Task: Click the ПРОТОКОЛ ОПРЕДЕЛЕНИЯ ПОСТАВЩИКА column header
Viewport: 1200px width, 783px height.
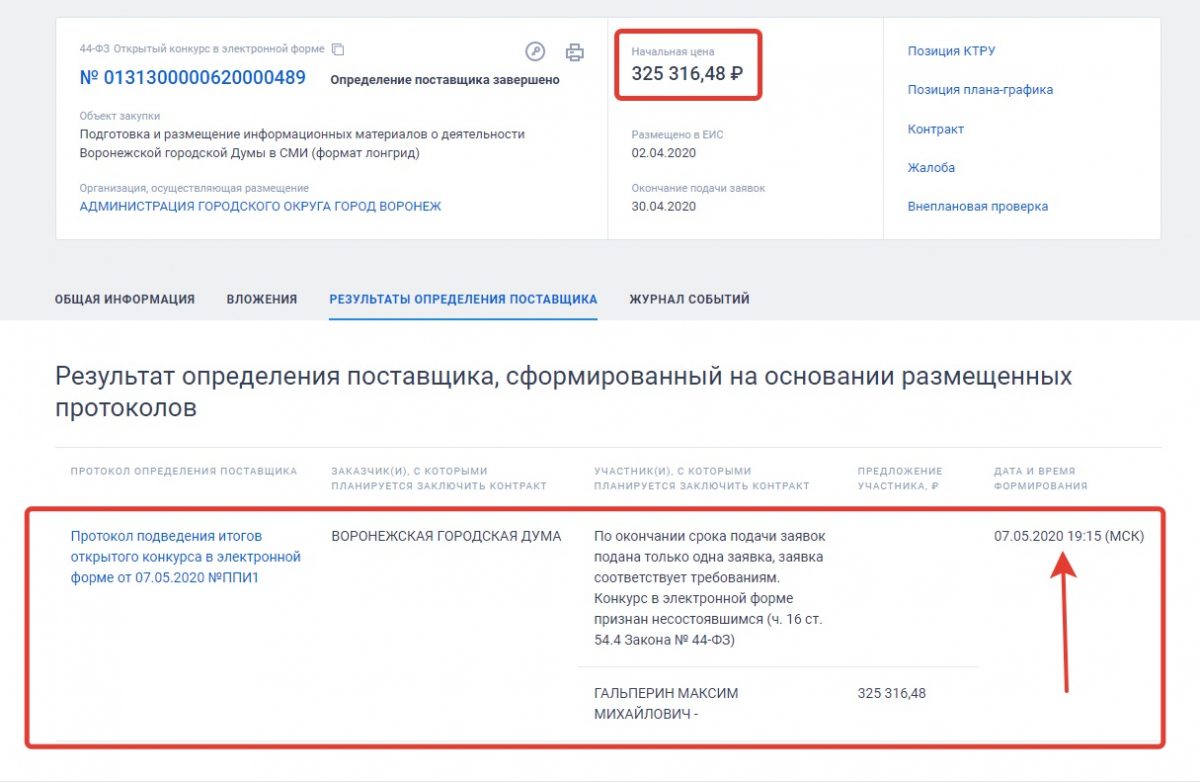Action: [x=184, y=471]
